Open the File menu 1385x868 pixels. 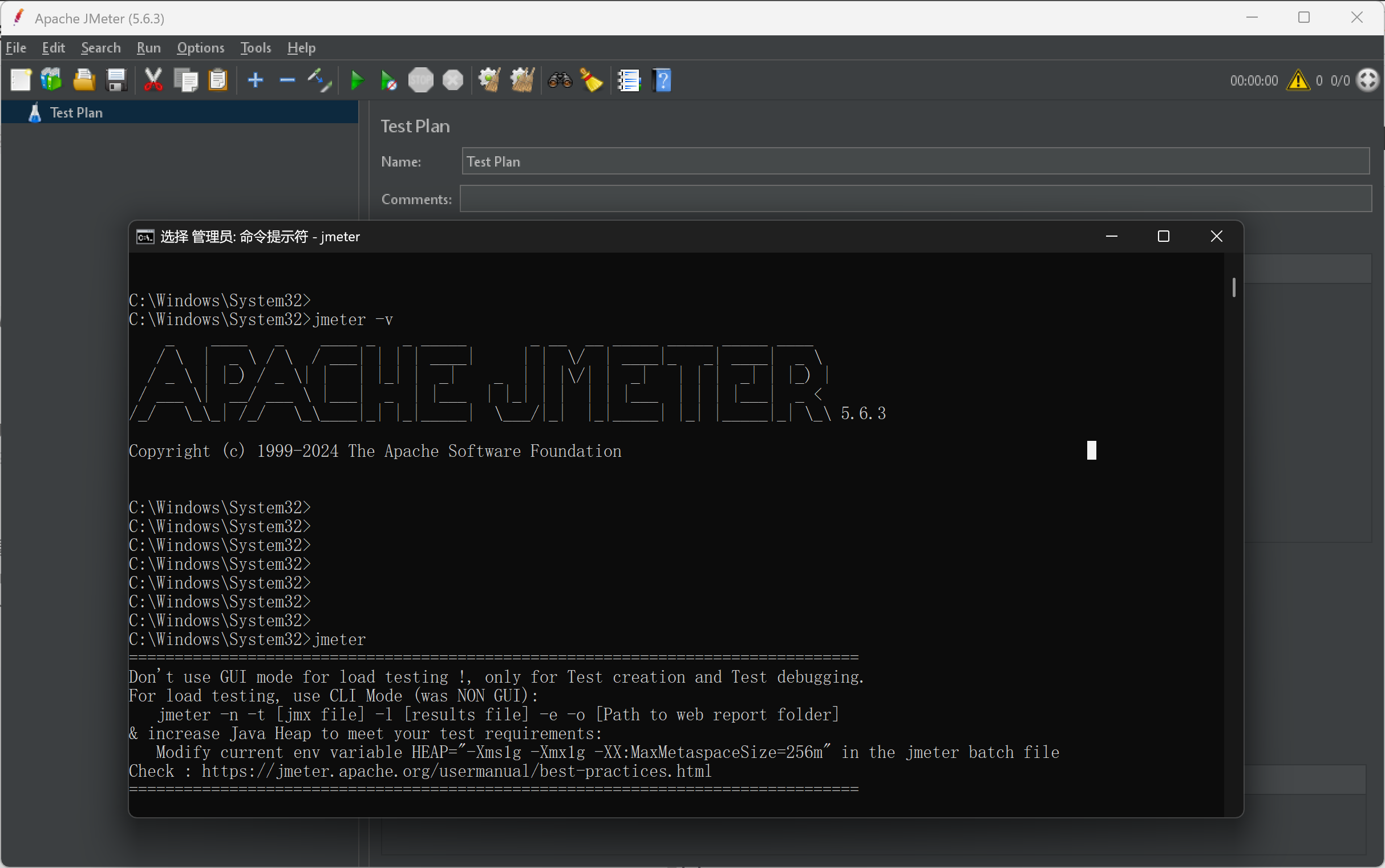coord(16,48)
